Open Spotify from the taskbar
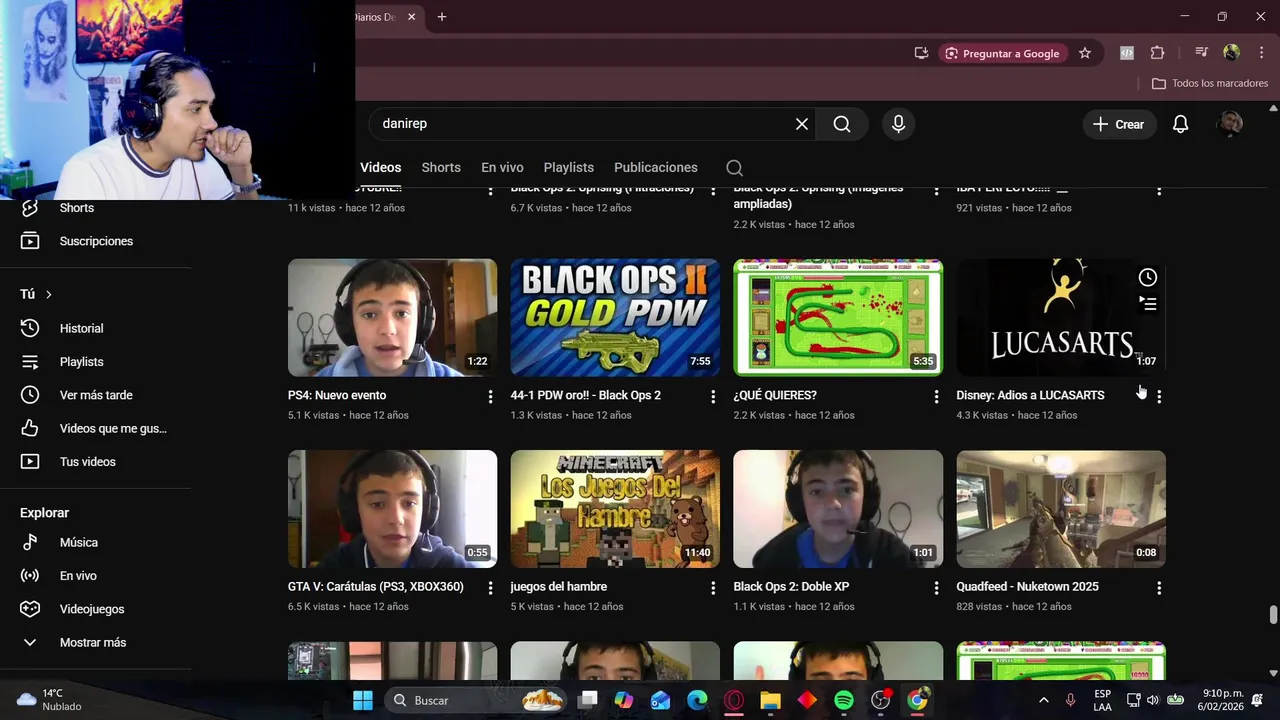 point(844,701)
